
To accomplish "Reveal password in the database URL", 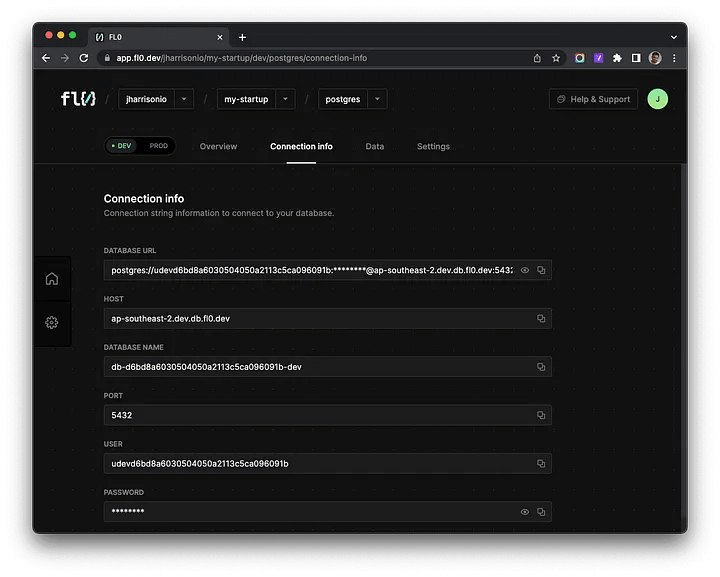I will pos(525,270).
